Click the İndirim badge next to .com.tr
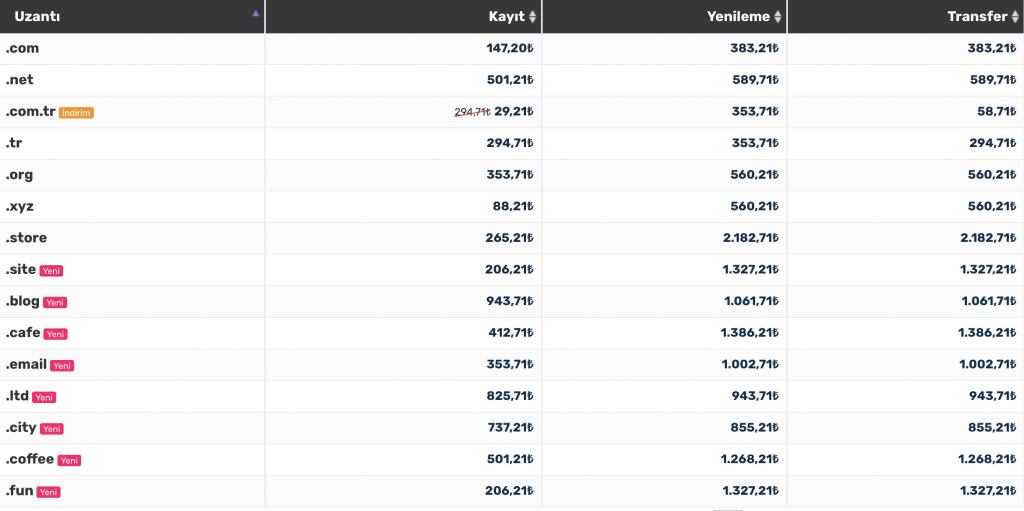Screen dimensions: 1024x511 pyautogui.click(x=76, y=113)
